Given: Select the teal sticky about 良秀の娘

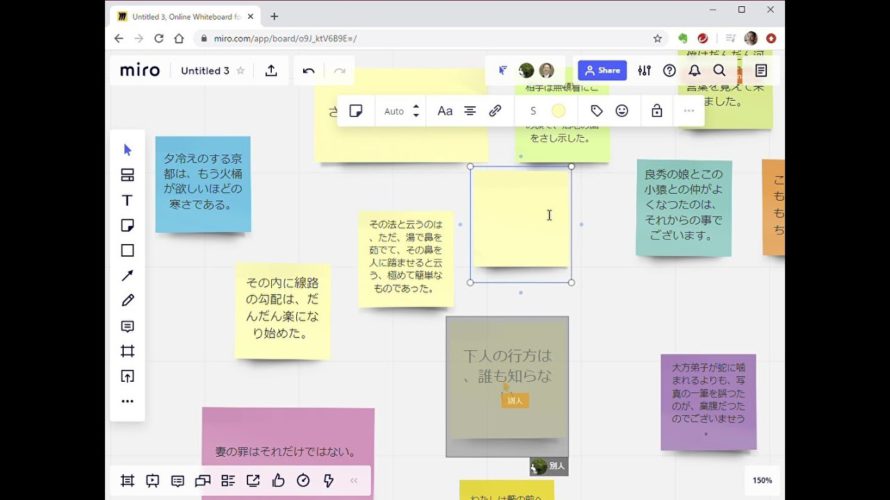Looking at the screenshot, I should [684, 208].
